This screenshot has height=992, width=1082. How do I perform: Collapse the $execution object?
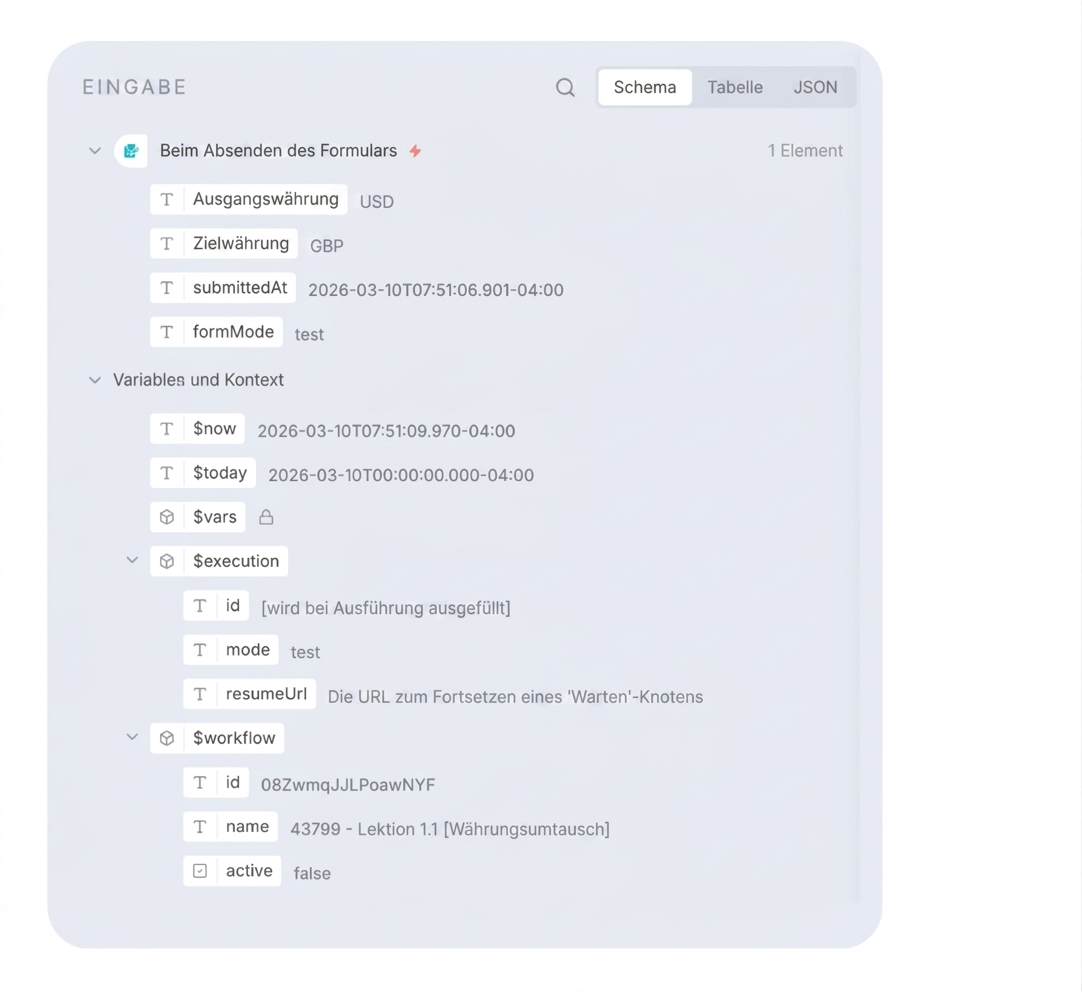pyautogui.click(x=132, y=560)
